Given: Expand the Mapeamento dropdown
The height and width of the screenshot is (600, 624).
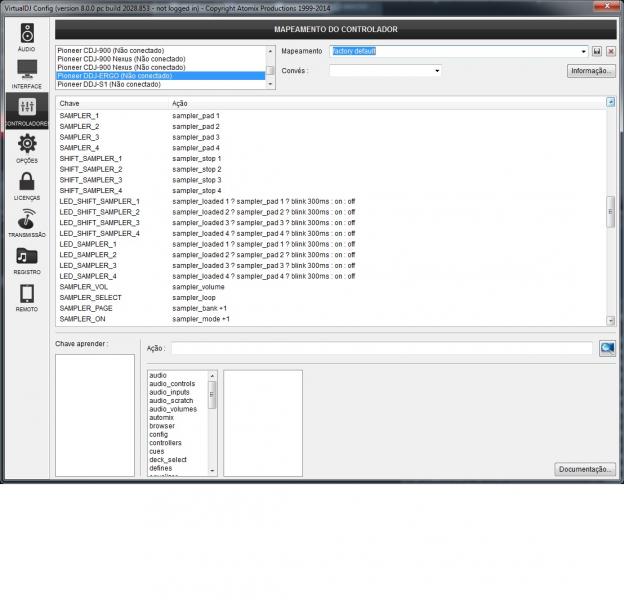Looking at the screenshot, I should [583, 51].
